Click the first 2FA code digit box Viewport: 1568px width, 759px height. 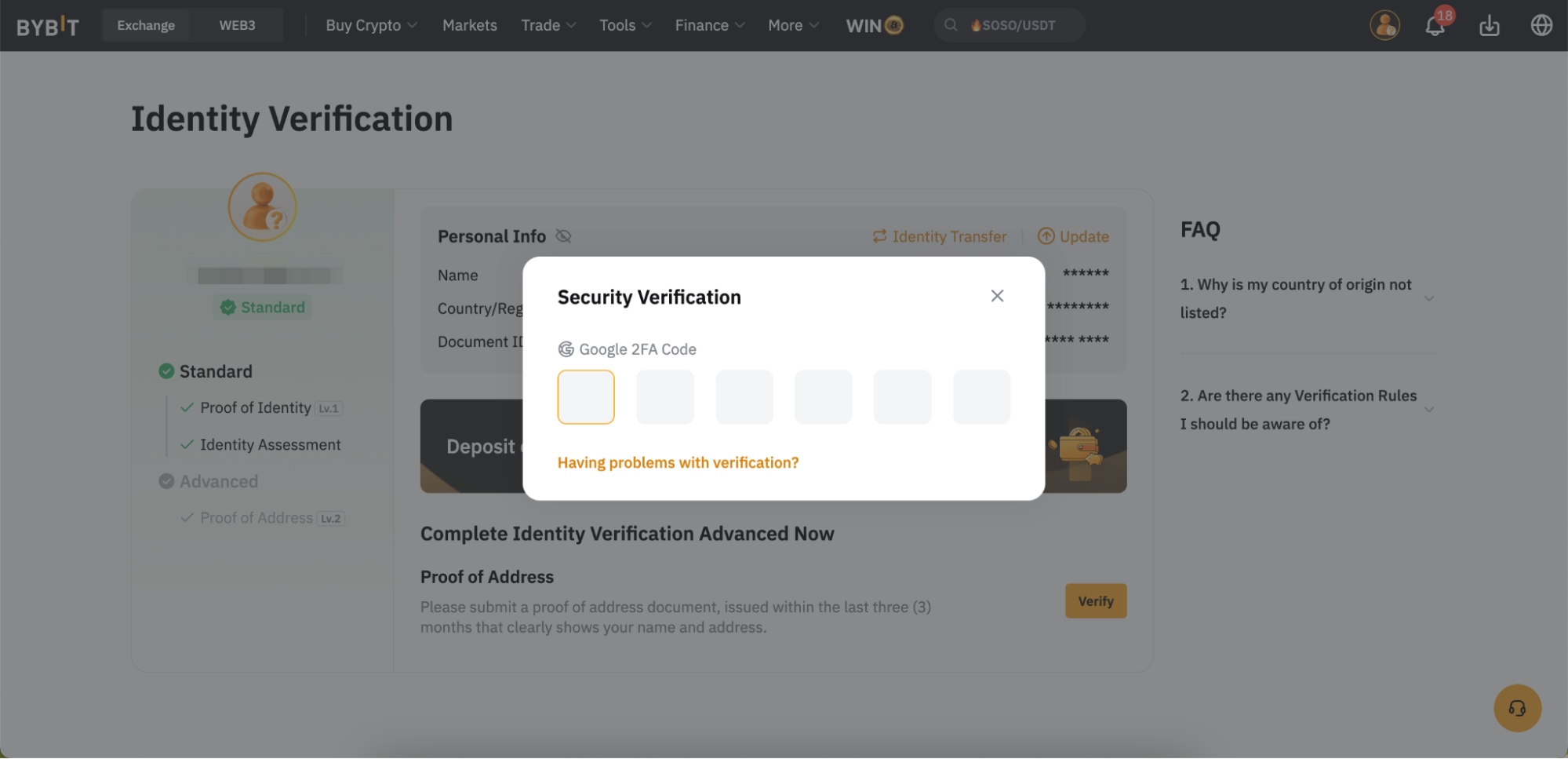pyautogui.click(x=586, y=397)
